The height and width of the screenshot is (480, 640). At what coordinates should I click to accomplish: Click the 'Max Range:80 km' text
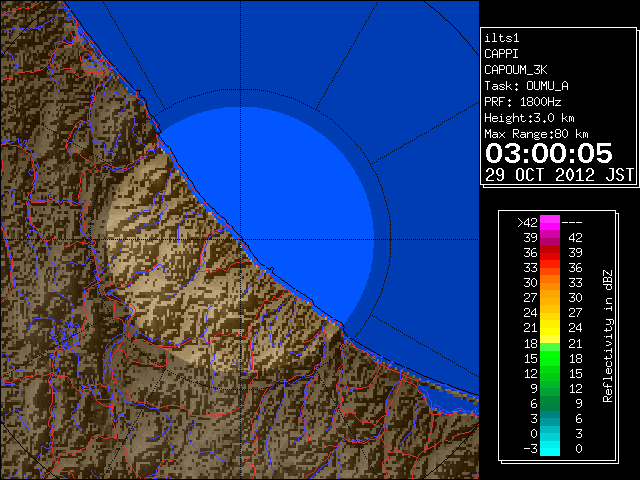[536, 134]
